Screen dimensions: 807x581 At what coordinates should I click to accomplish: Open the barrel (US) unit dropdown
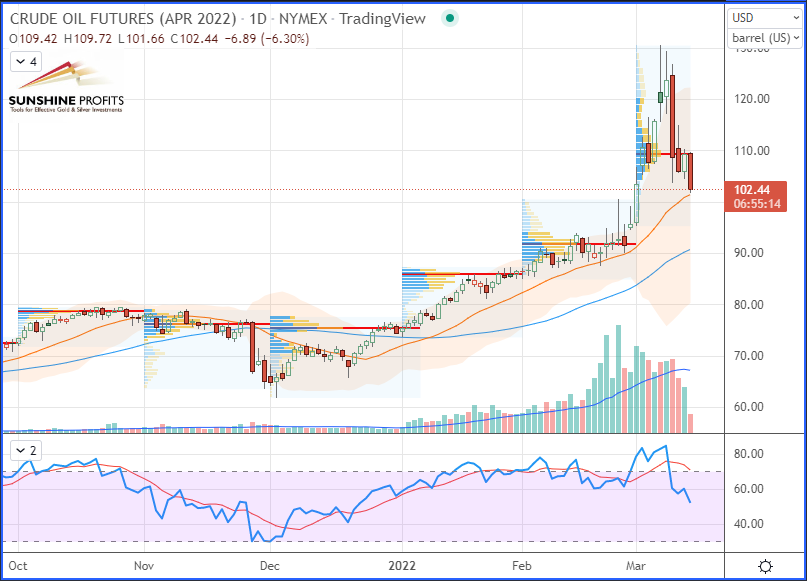click(x=765, y=38)
